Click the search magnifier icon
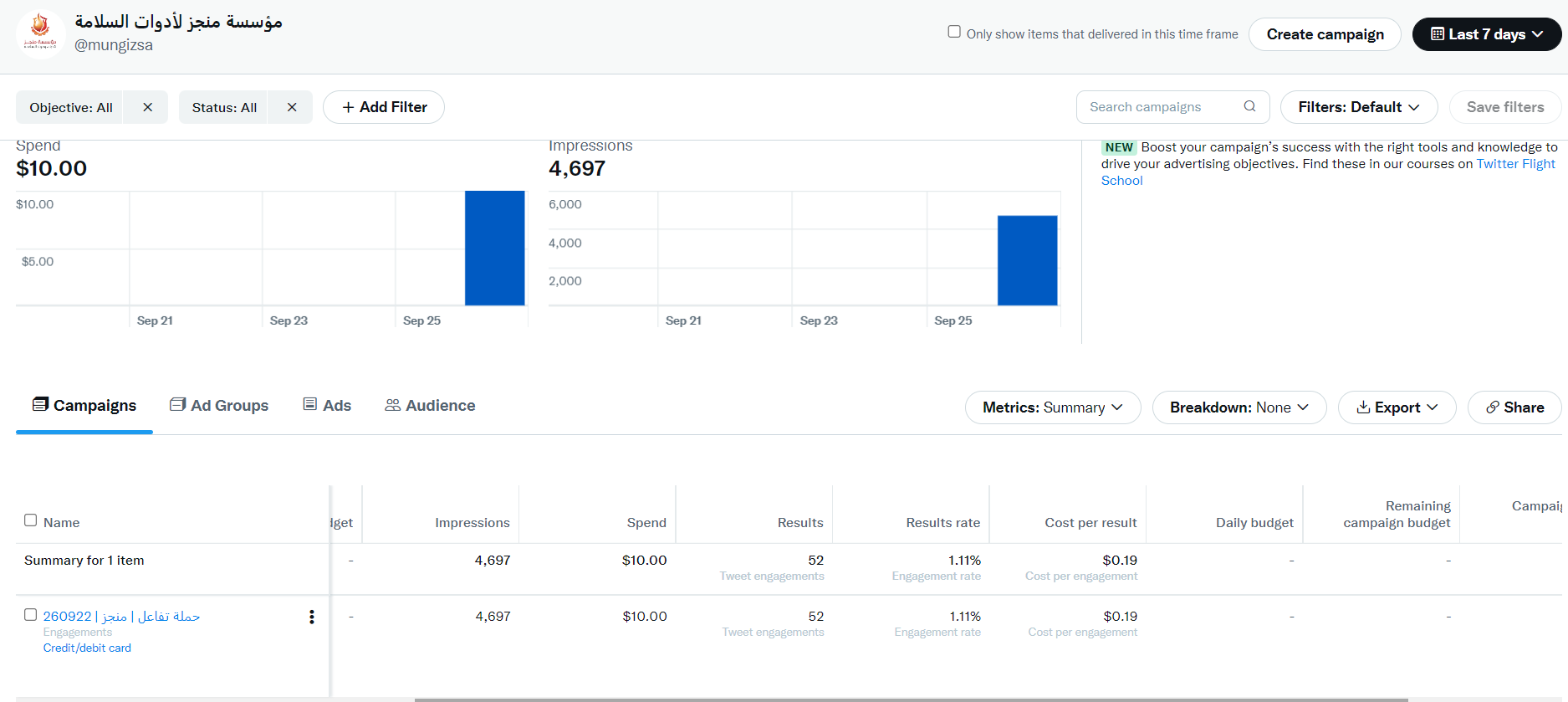This screenshot has height=702, width=1568. pos(1249,106)
